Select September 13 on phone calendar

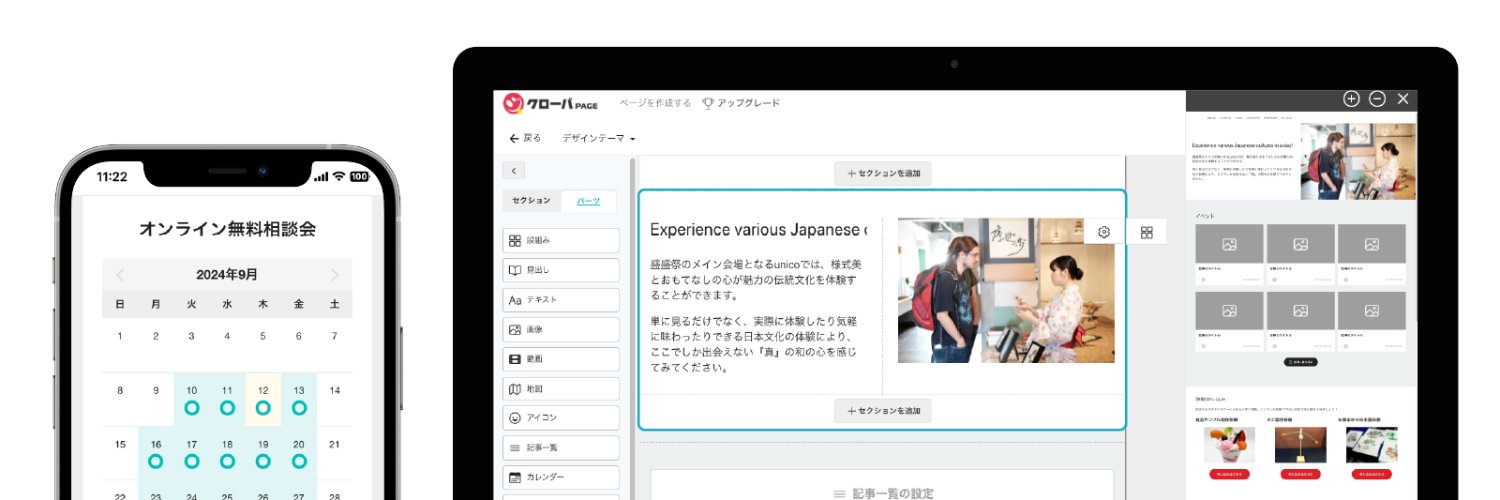coord(299,399)
